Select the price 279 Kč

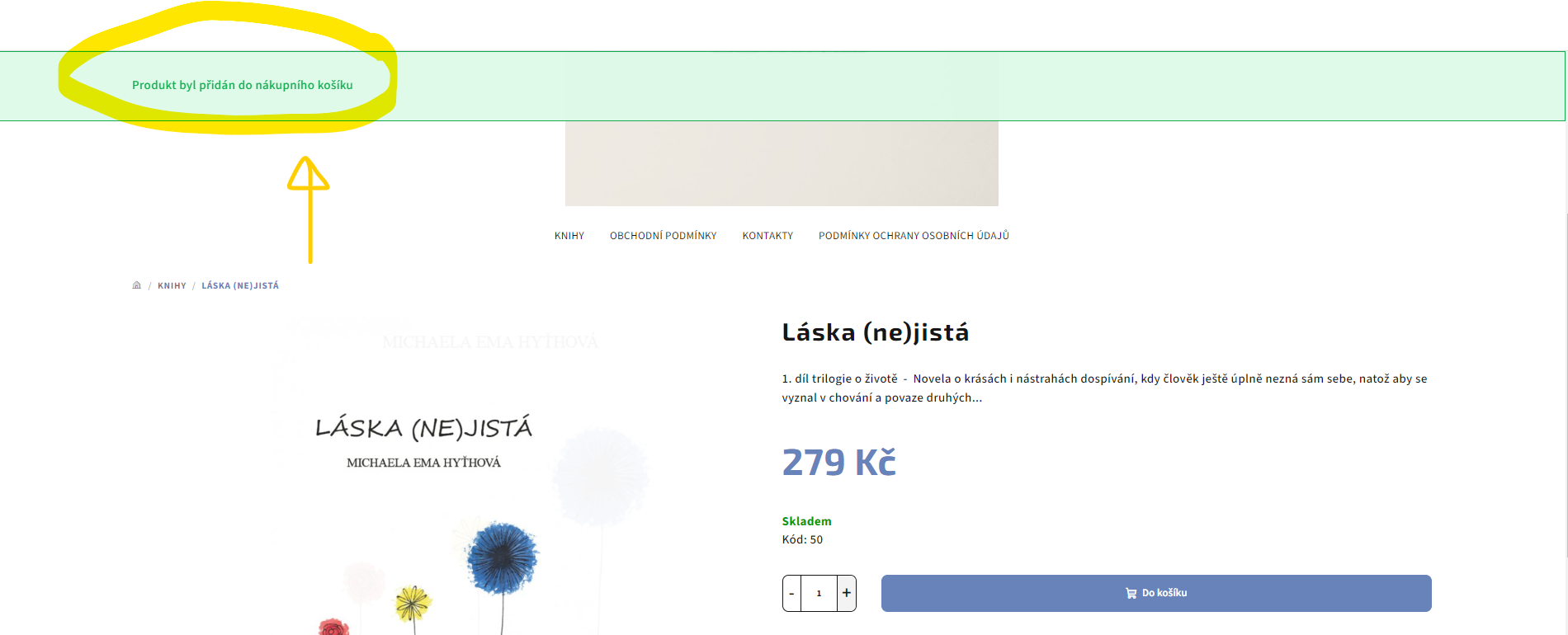tap(838, 462)
